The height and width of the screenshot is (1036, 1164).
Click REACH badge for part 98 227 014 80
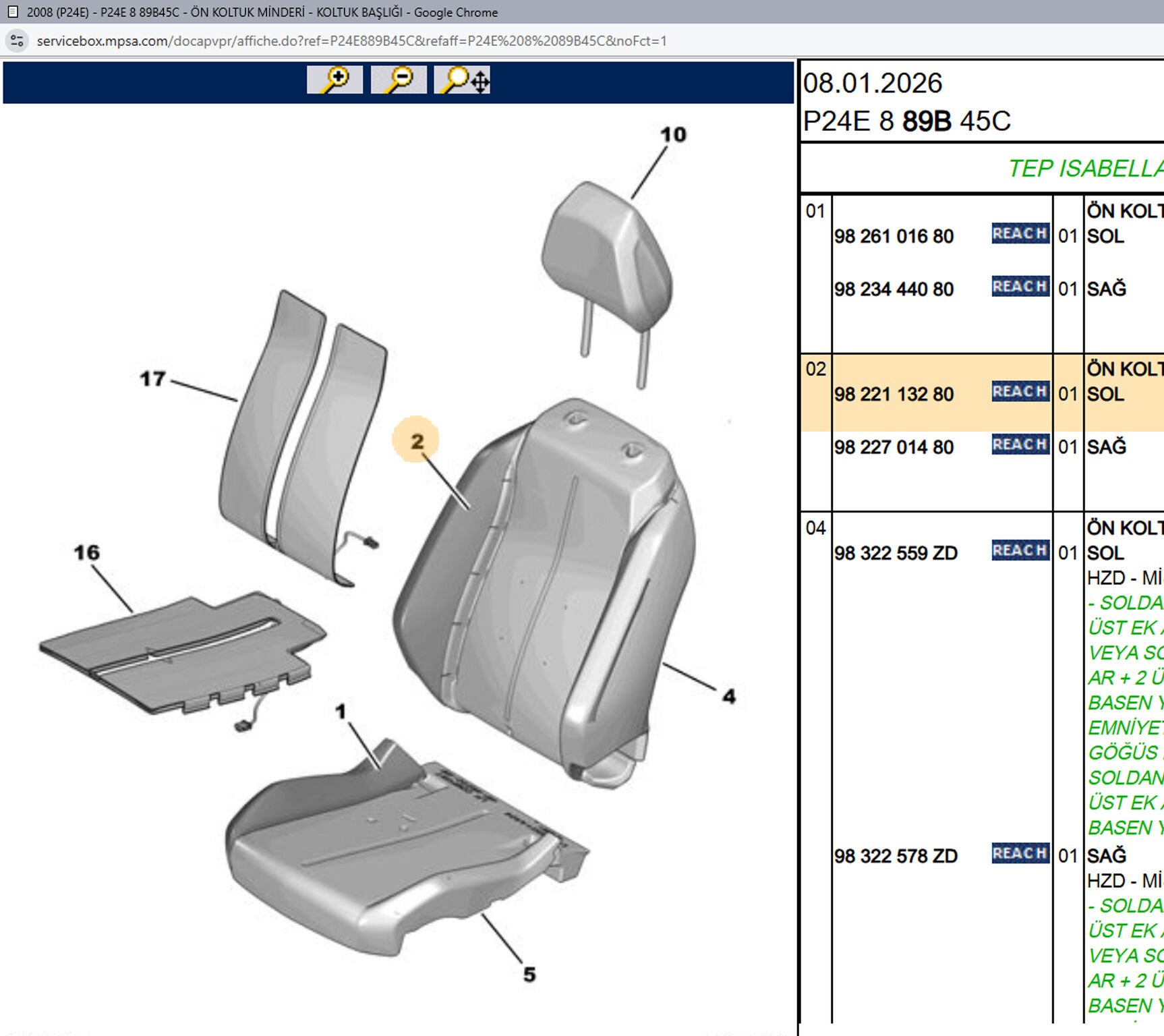tap(1020, 444)
